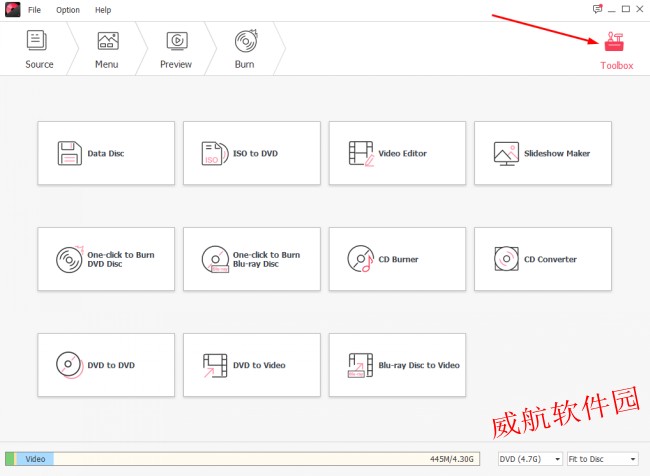This screenshot has width=650, height=476.
Task: Switch to the Source step tab
Action: [39, 49]
